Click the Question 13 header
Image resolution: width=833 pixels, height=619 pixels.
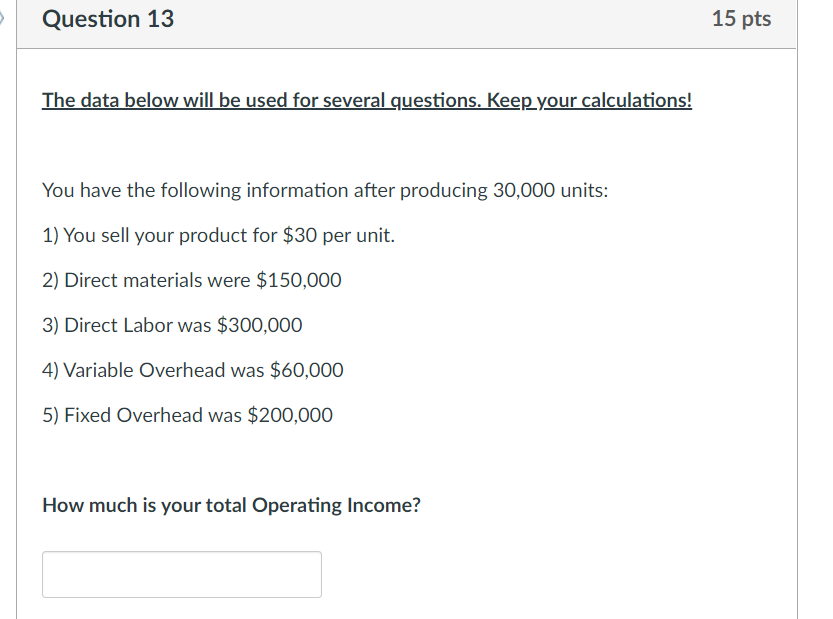click(x=107, y=18)
